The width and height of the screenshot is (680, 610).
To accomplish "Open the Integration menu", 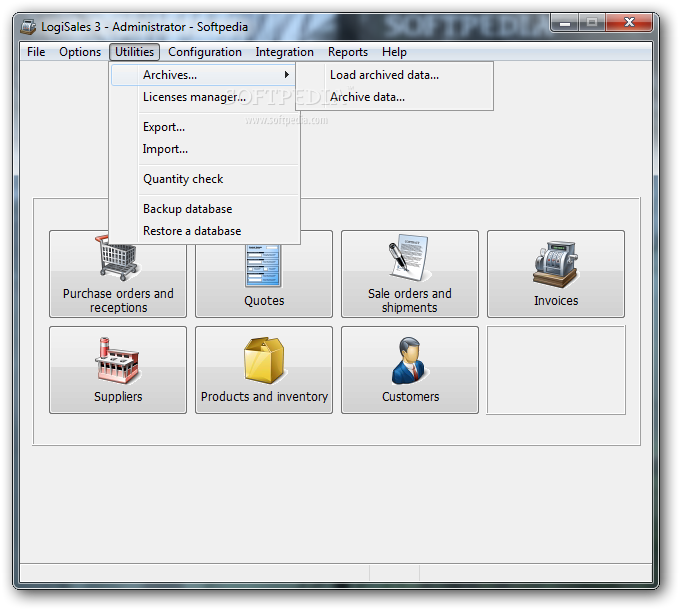I will tap(284, 52).
